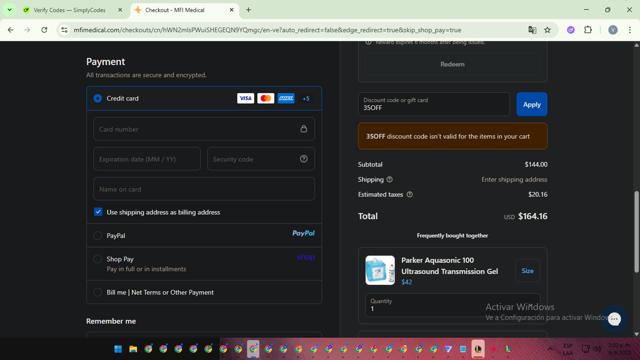Click the Shipping info question icon
Image resolution: width=640 pixels, height=360 pixels.
389,179
